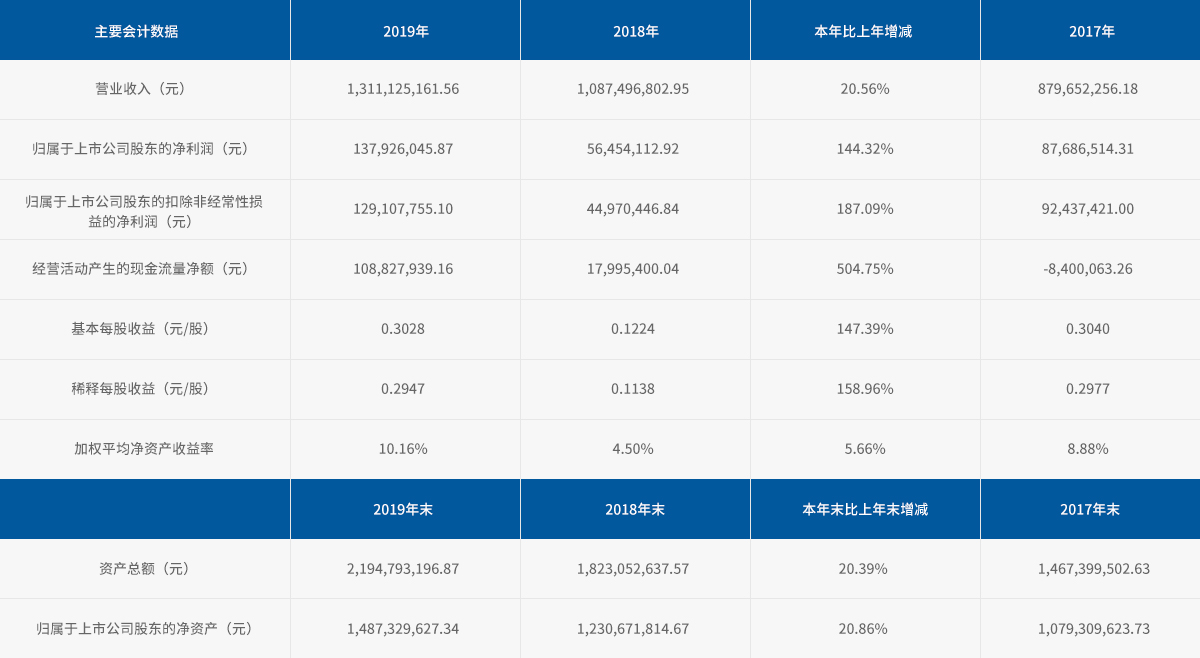Select the 基本每股收益（元/股） row label
The width and height of the screenshot is (1200, 658).
coord(140,329)
